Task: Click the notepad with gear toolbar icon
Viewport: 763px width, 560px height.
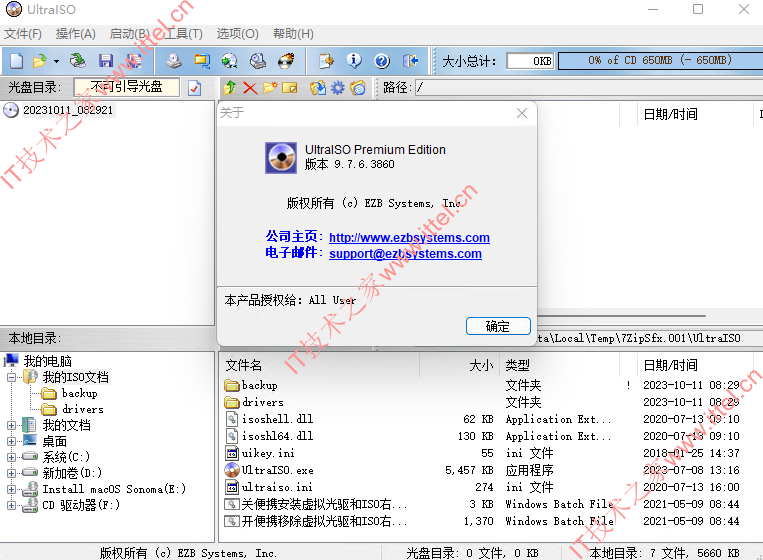Action: click(326, 61)
